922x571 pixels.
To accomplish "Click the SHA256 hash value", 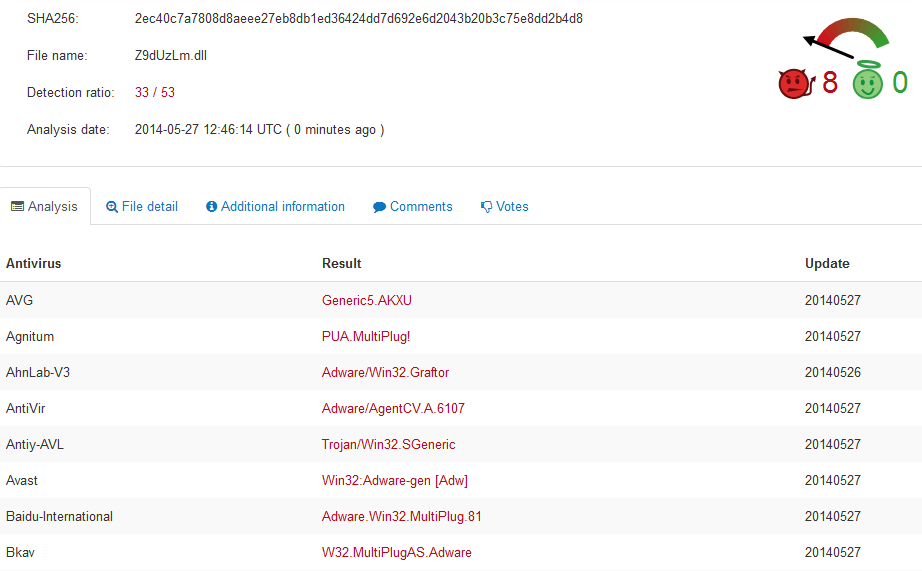I will 359,19.
